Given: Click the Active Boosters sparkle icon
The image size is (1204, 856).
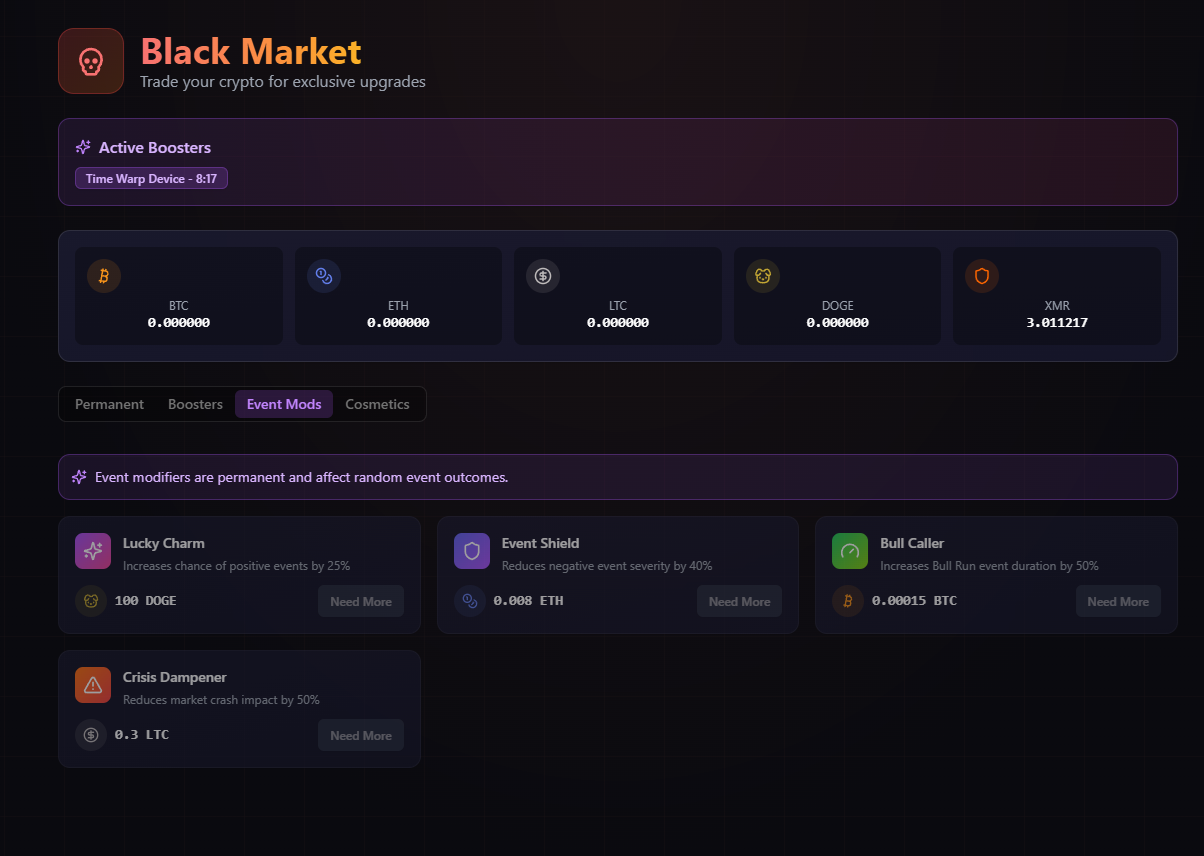Looking at the screenshot, I should coord(84,148).
